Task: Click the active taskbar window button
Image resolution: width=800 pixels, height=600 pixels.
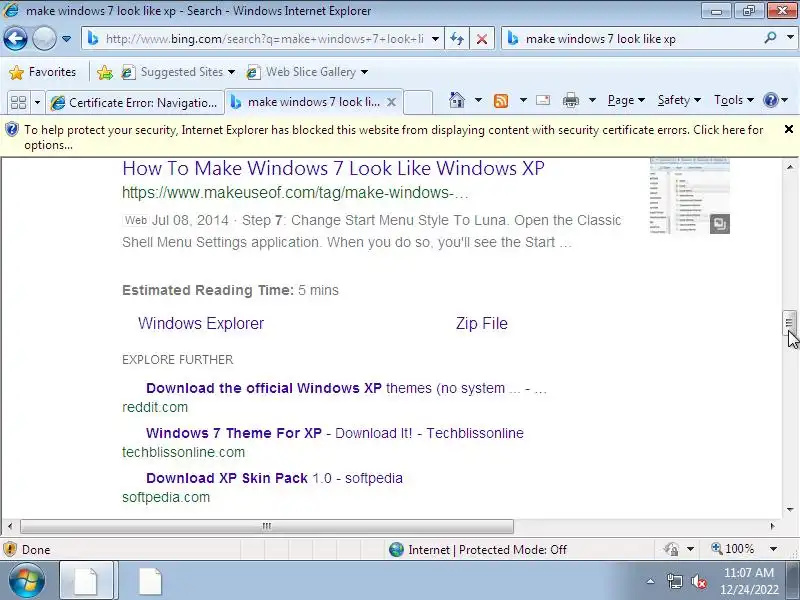Action: pyautogui.click(x=88, y=581)
